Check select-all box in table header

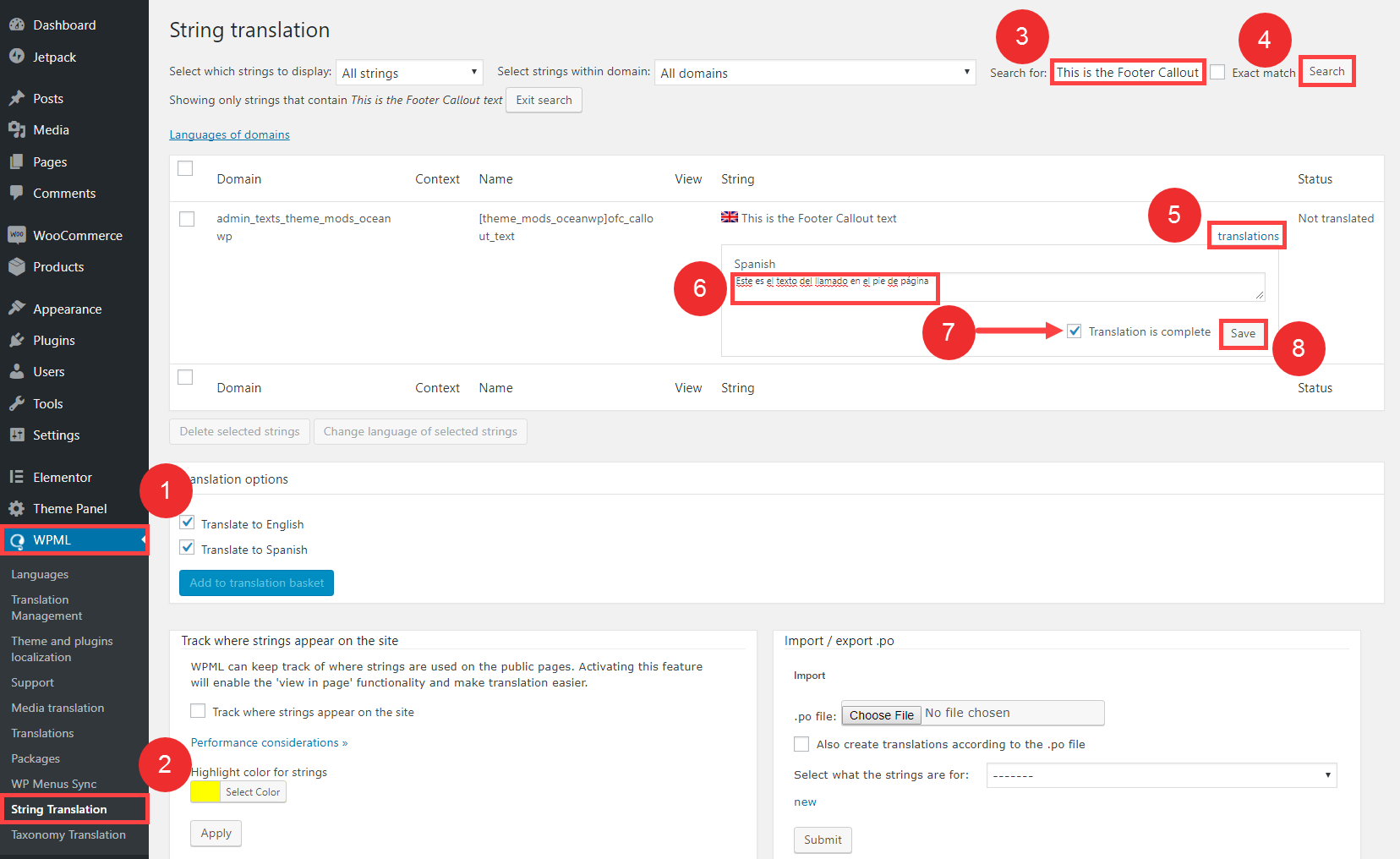[185, 168]
